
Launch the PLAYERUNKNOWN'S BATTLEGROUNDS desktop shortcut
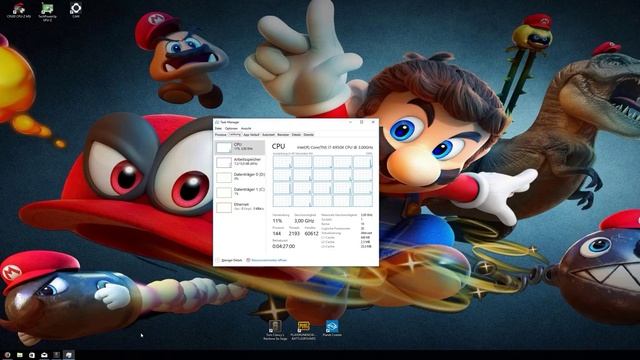303,330
